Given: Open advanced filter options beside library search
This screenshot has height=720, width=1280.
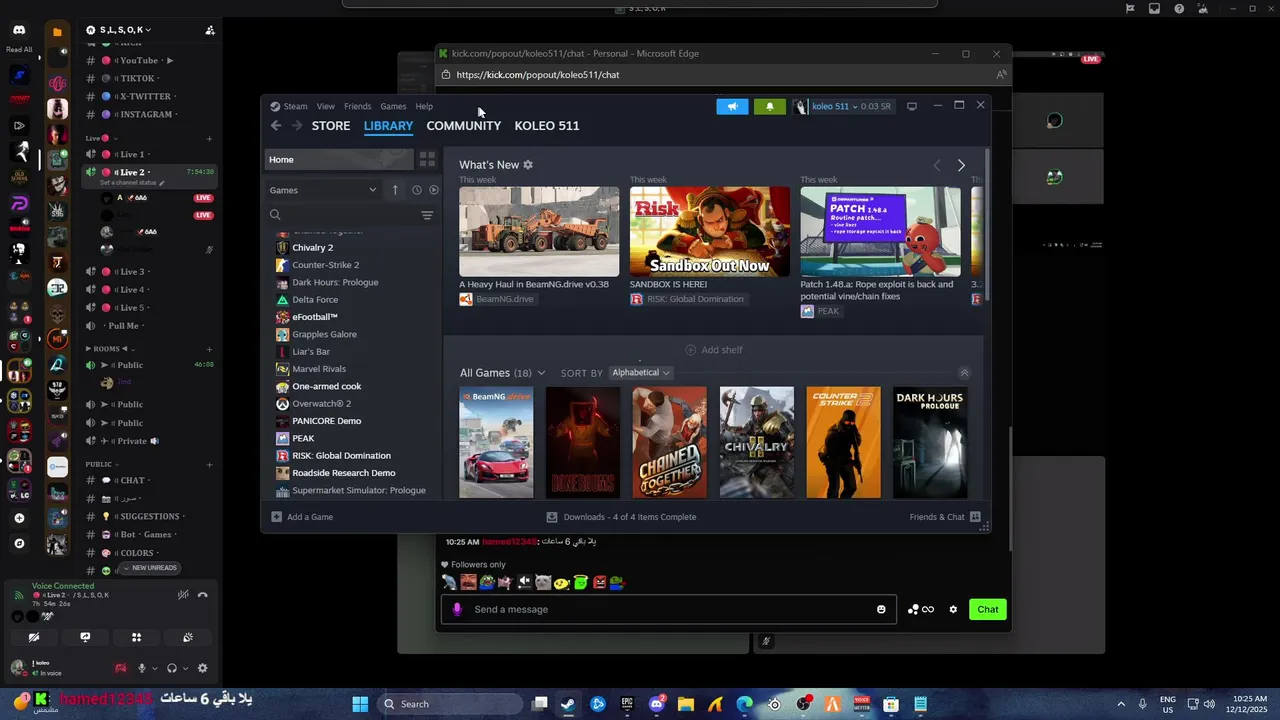Looking at the screenshot, I should coord(427,215).
